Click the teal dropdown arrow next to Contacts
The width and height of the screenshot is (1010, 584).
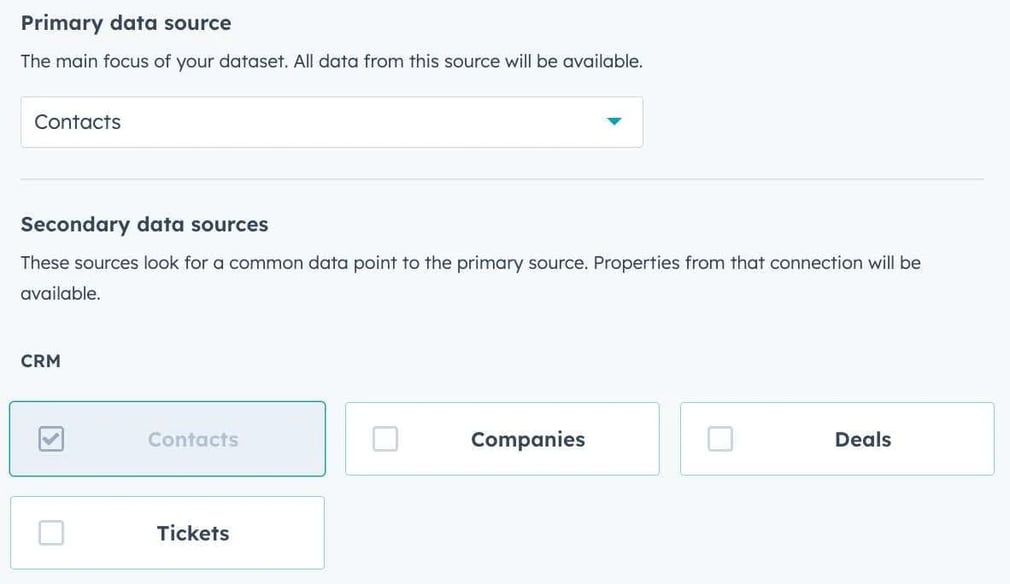(615, 122)
